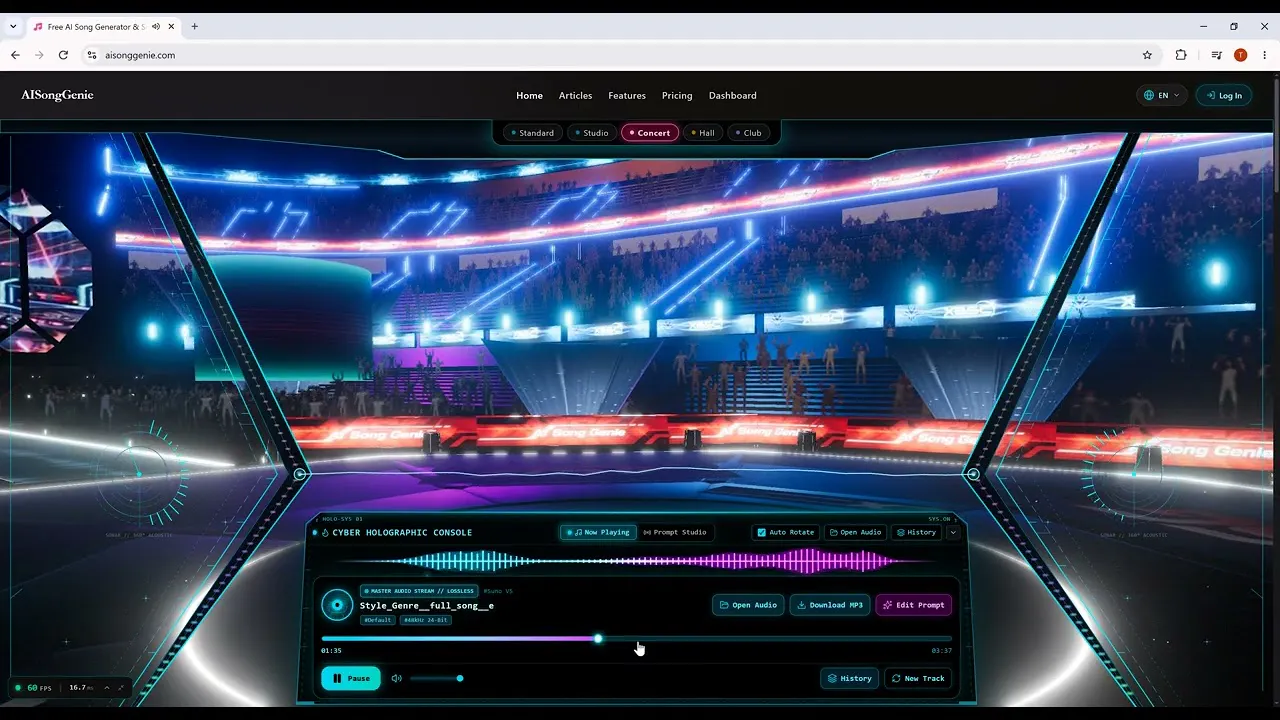Start a New Track
Screen dimensions: 1280x720
pos(918,678)
